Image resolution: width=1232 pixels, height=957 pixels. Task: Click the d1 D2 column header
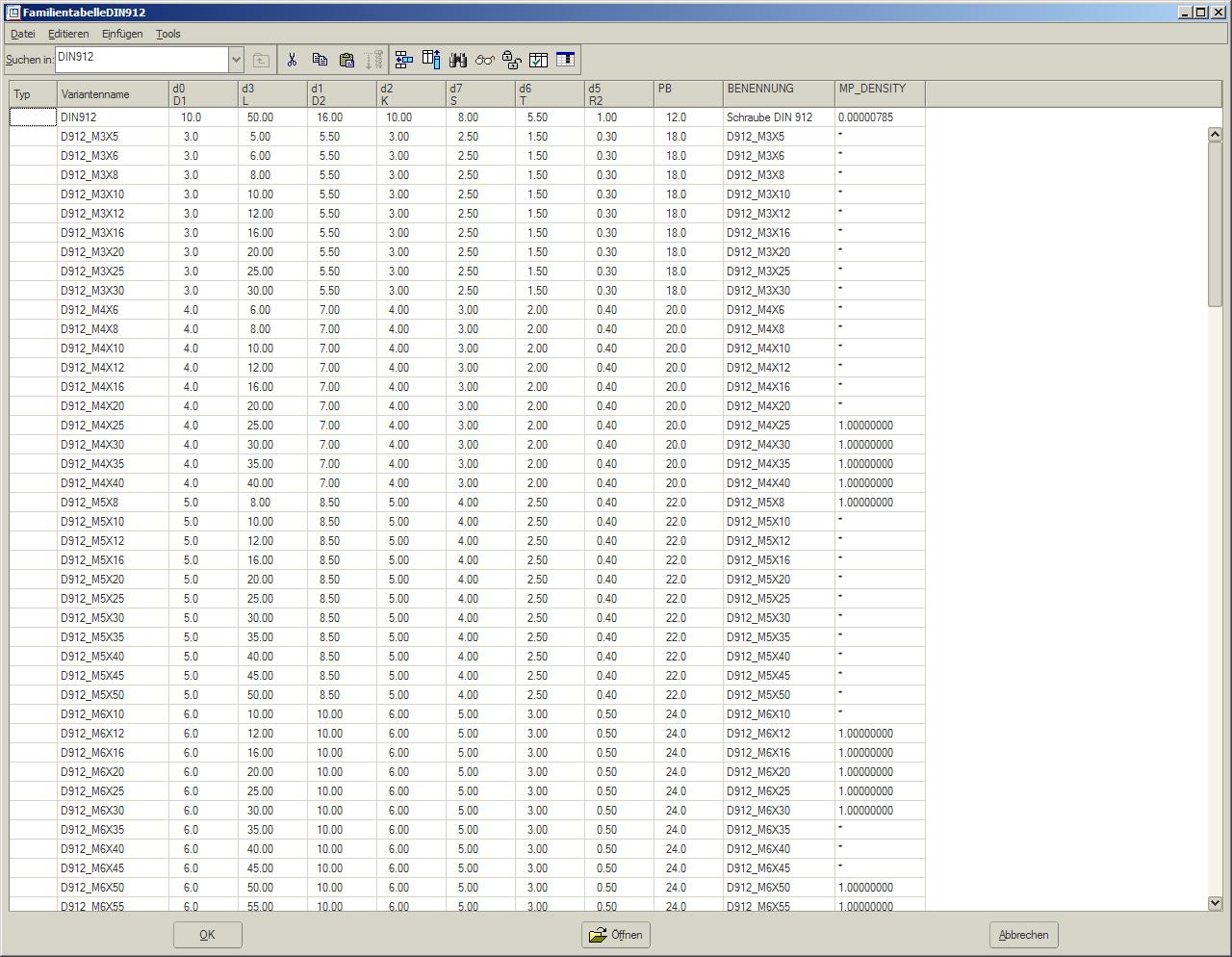tap(342, 94)
